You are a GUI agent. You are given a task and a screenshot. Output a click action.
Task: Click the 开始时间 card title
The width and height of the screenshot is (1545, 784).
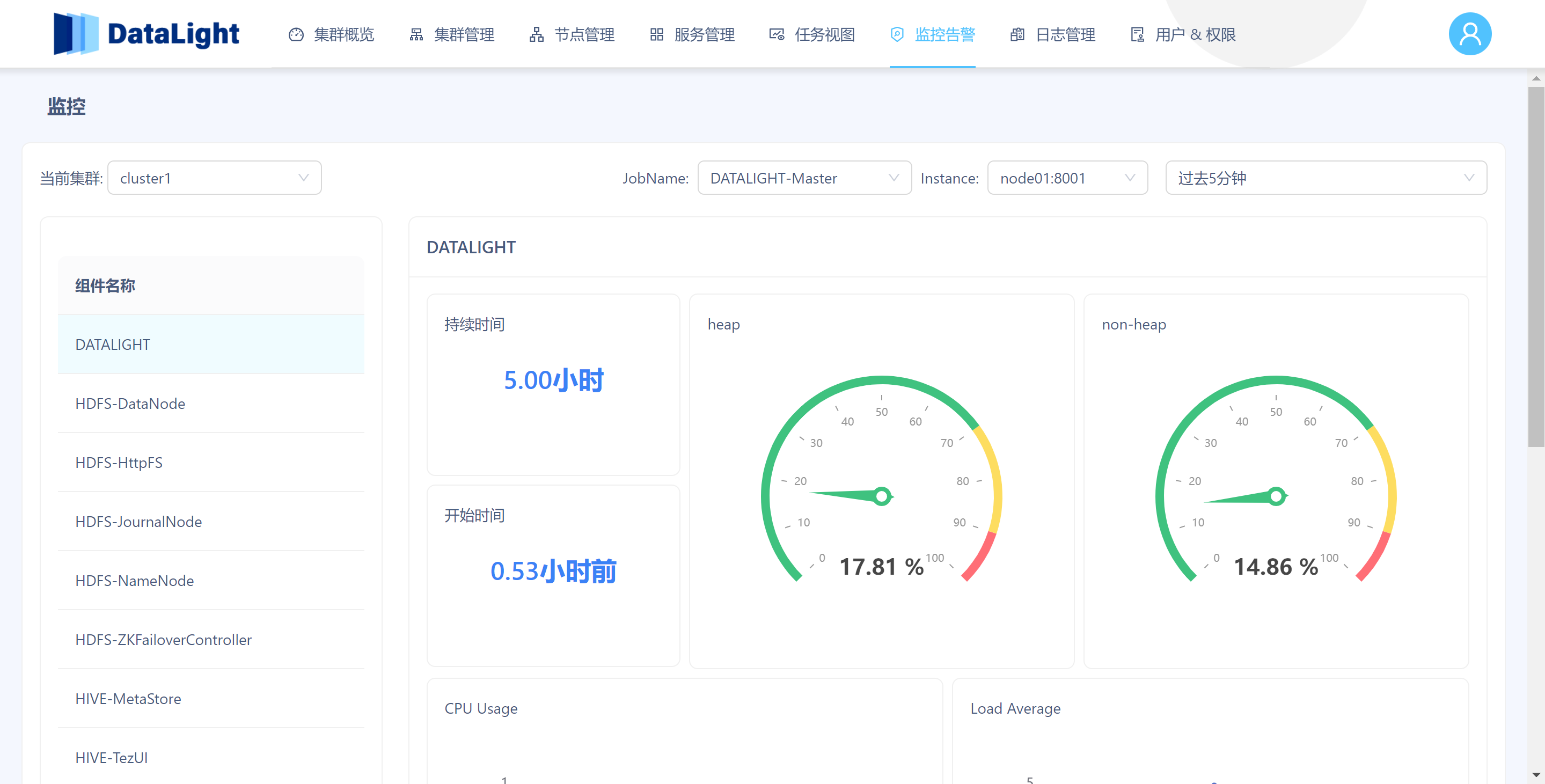pyautogui.click(x=474, y=515)
